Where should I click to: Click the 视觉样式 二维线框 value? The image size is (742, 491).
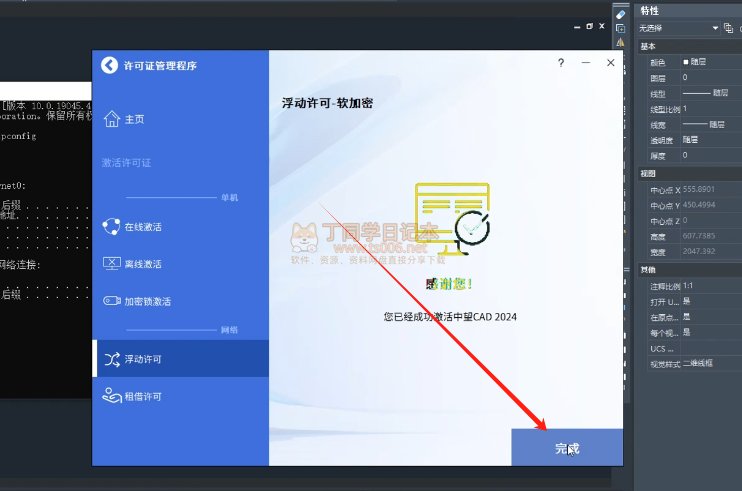click(x=698, y=363)
